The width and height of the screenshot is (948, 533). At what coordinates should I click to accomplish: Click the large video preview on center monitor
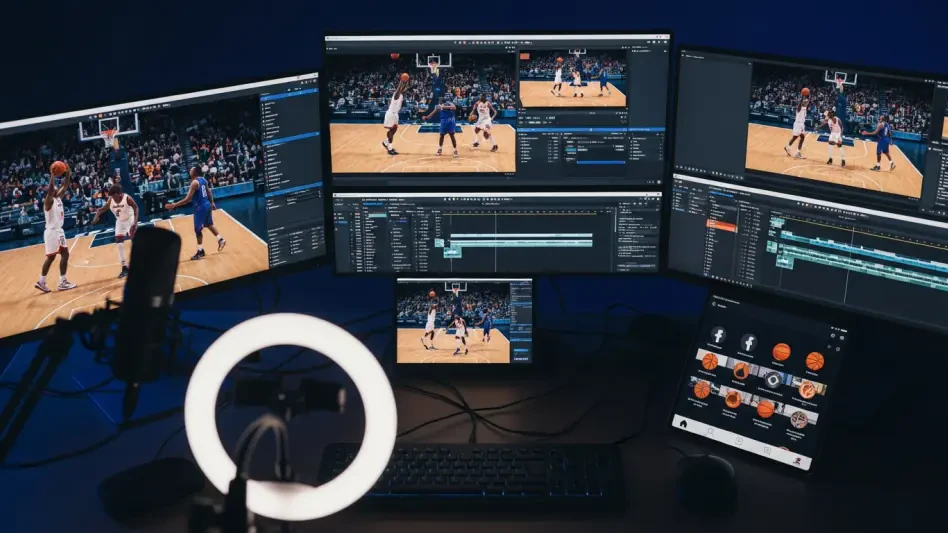[x=422, y=112]
